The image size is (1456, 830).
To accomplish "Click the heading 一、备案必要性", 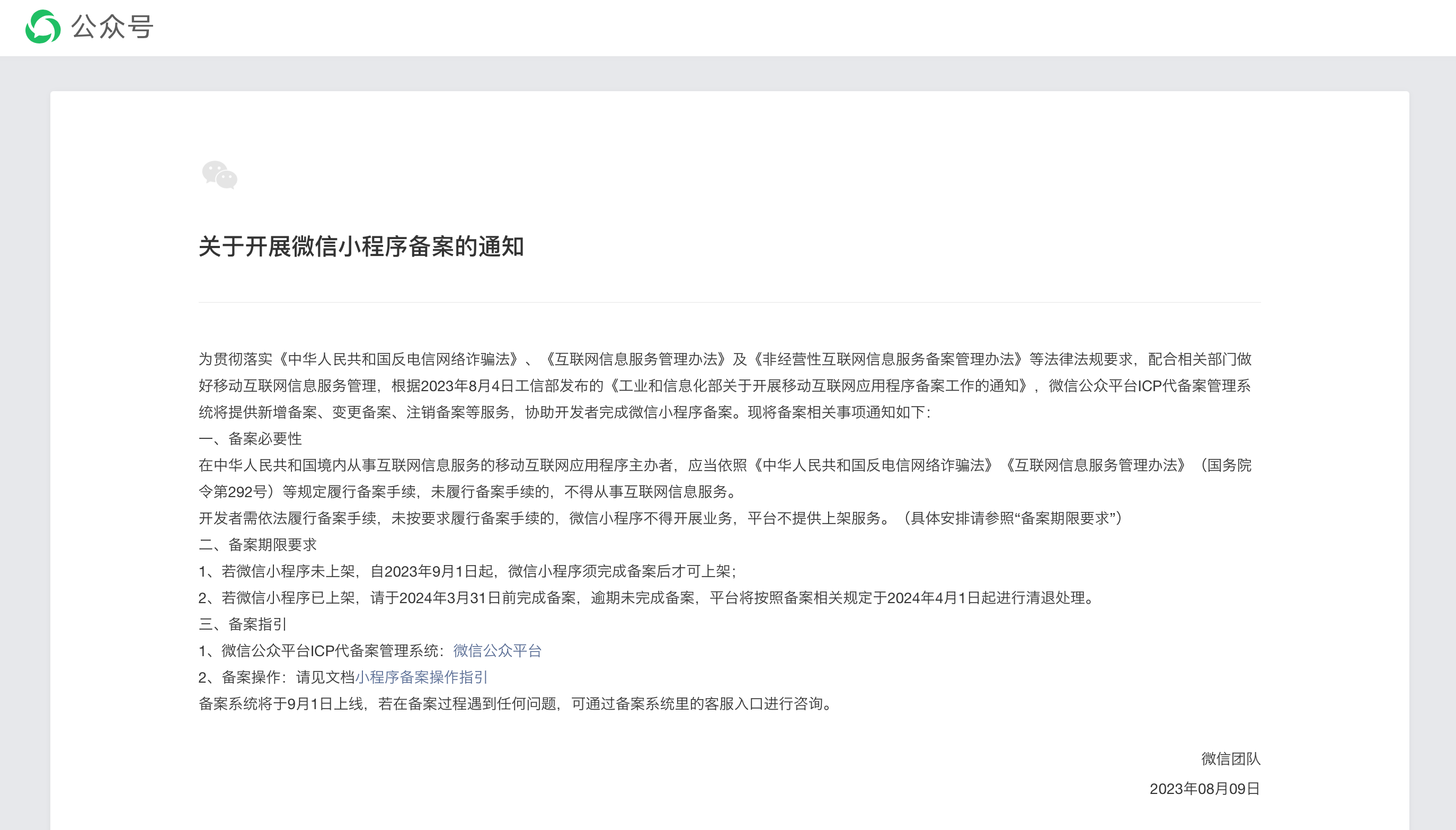I will click(x=251, y=438).
